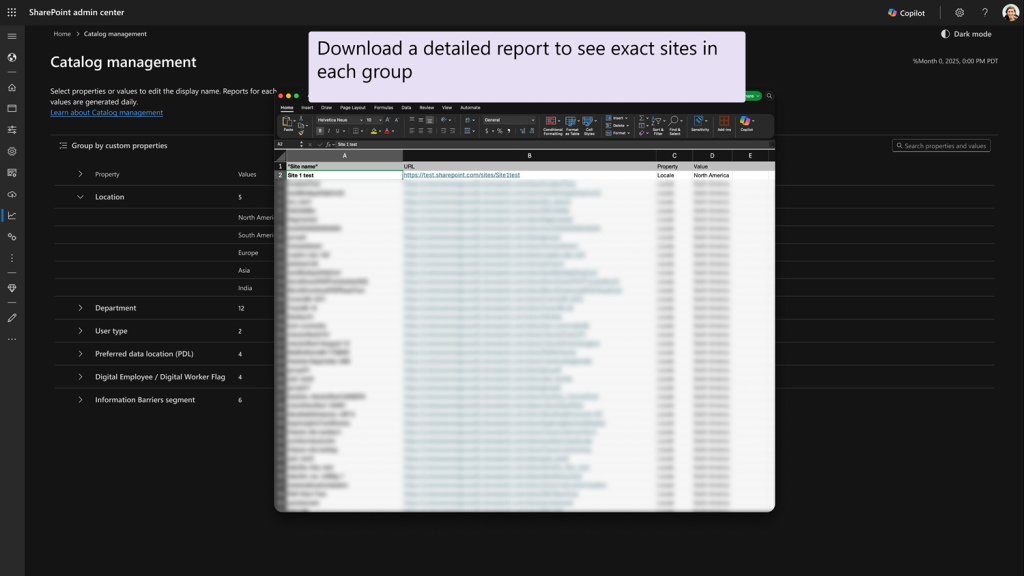Viewport: 1024px width, 576px height.
Task: Open the font color swatch
Action: 387,132
